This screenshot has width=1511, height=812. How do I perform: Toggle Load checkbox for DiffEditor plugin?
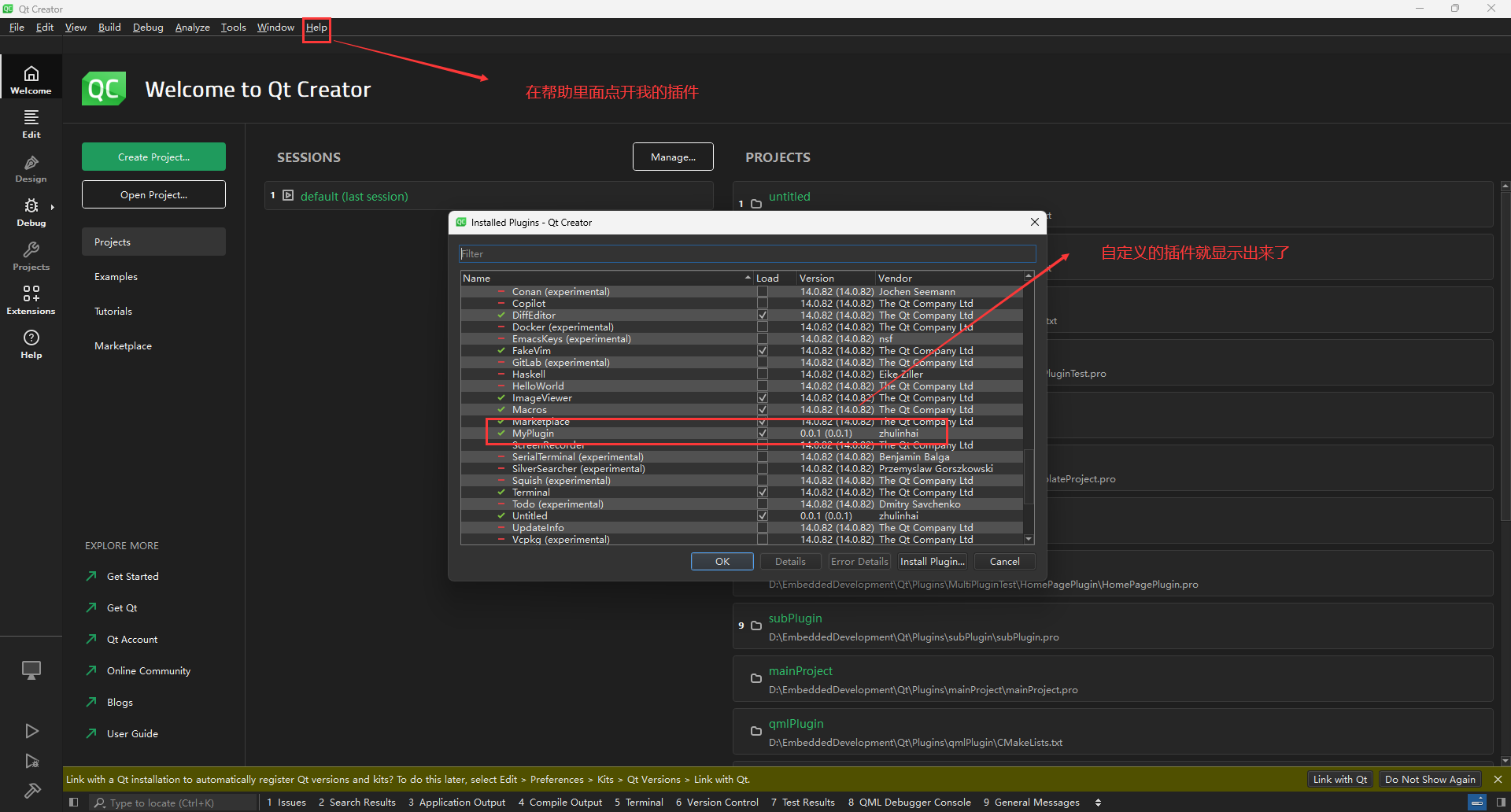point(763,315)
